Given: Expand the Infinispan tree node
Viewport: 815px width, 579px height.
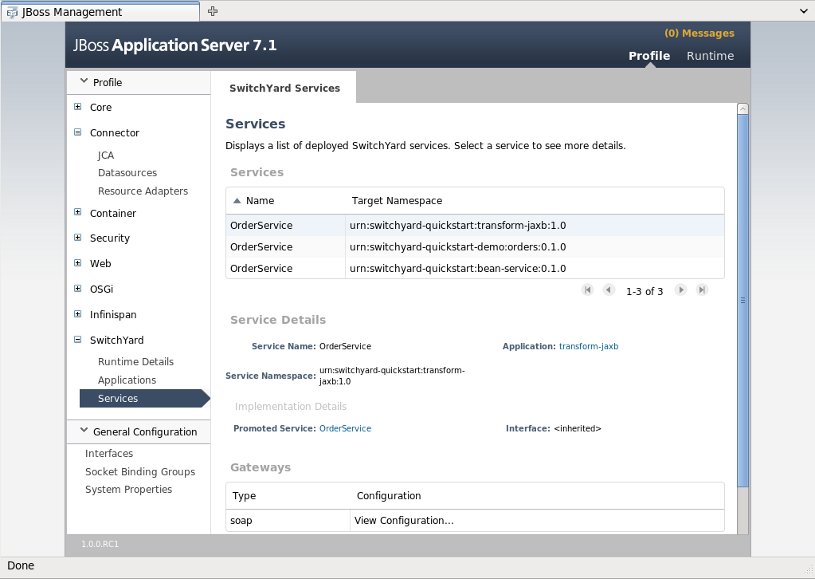Looking at the screenshot, I should pyautogui.click(x=77, y=314).
